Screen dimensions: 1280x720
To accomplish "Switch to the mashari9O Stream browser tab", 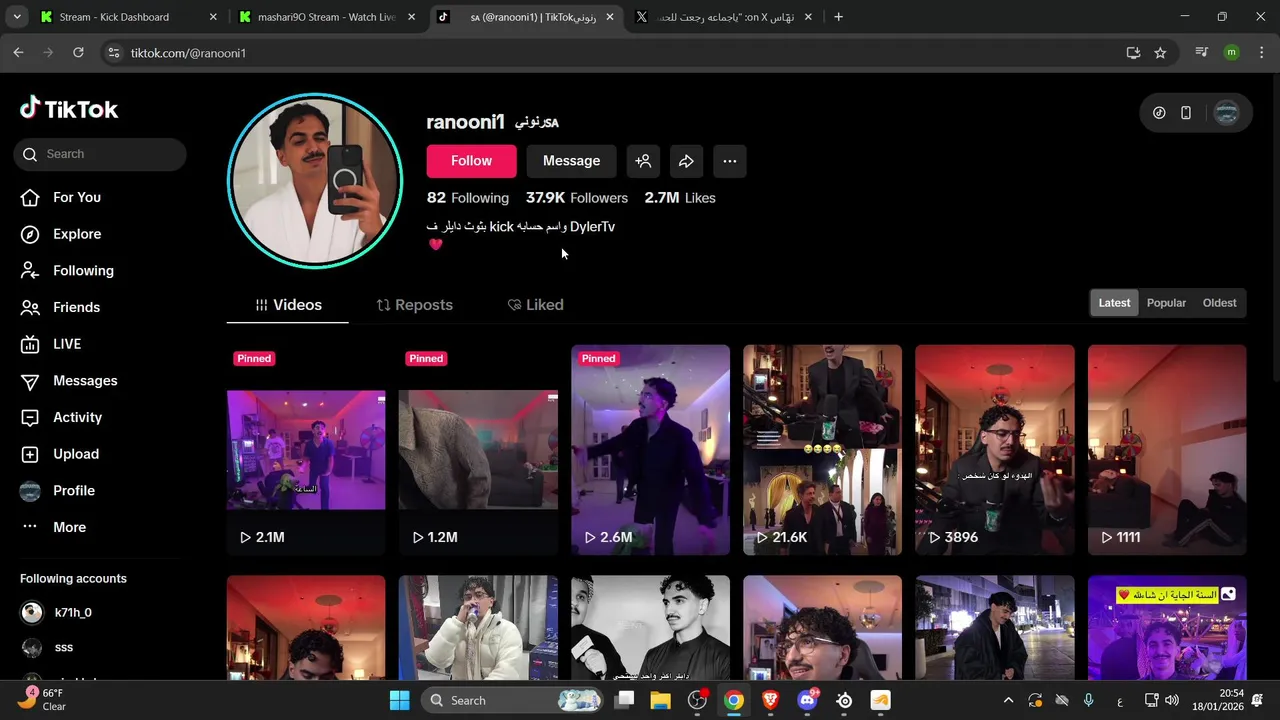I will [327, 17].
